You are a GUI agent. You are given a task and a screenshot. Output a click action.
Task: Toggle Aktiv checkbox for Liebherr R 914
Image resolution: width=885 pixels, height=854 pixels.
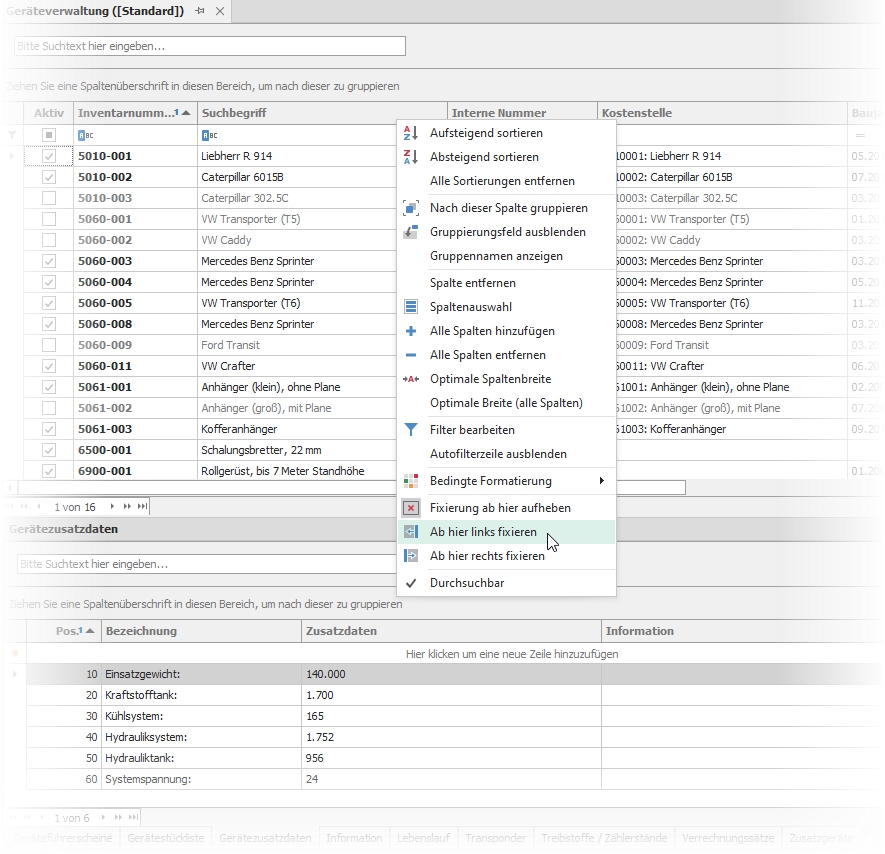(x=49, y=157)
